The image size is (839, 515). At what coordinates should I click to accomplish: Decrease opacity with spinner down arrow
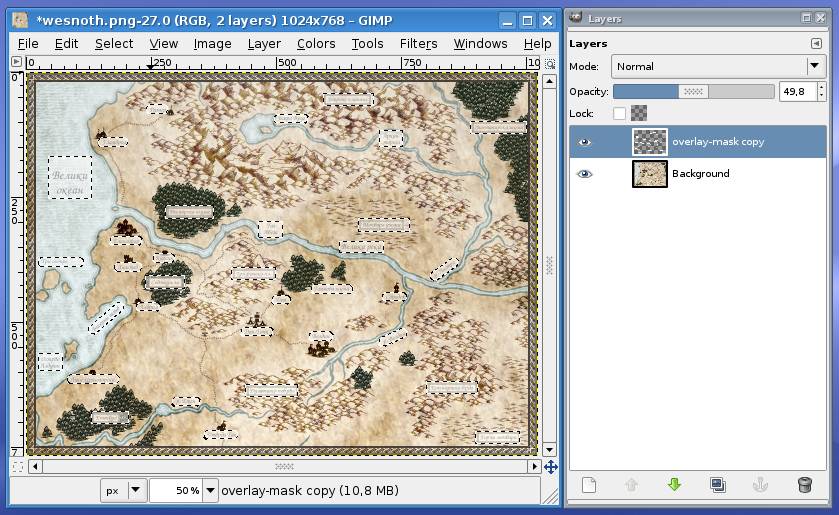tap(821, 96)
